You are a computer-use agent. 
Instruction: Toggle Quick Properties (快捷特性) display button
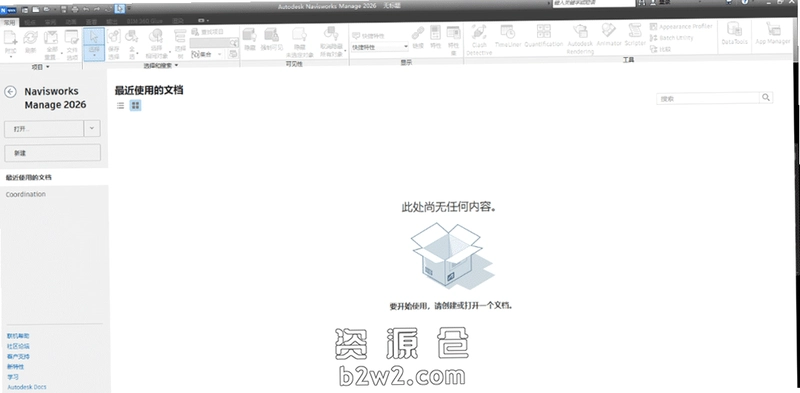pyautogui.click(x=368, y=36)
